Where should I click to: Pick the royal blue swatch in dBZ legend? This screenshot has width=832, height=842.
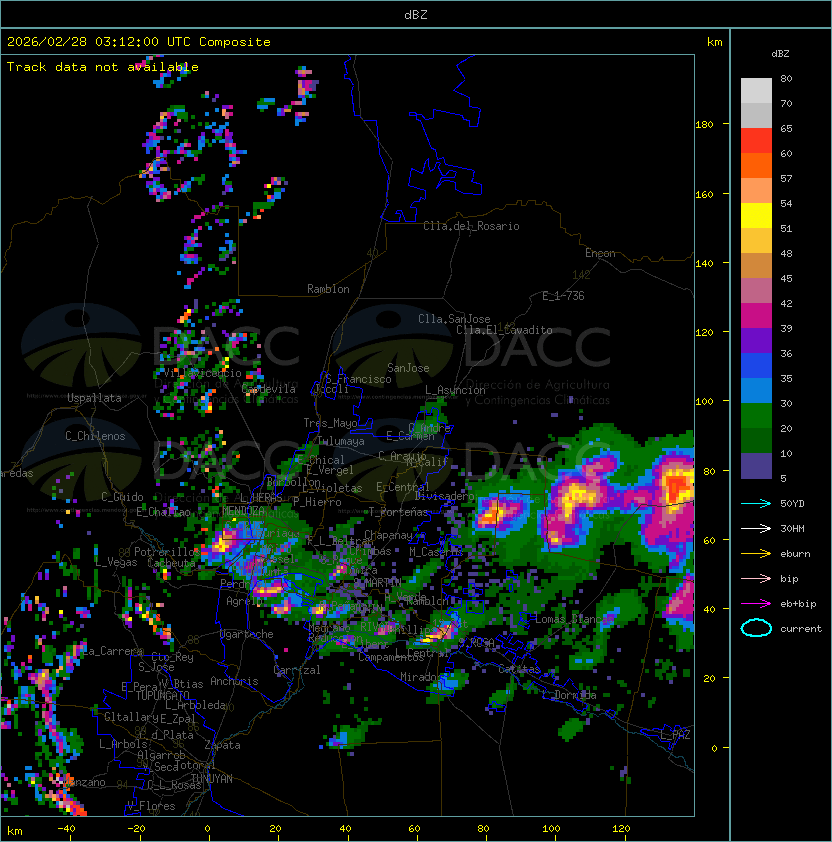coord(756,366)
